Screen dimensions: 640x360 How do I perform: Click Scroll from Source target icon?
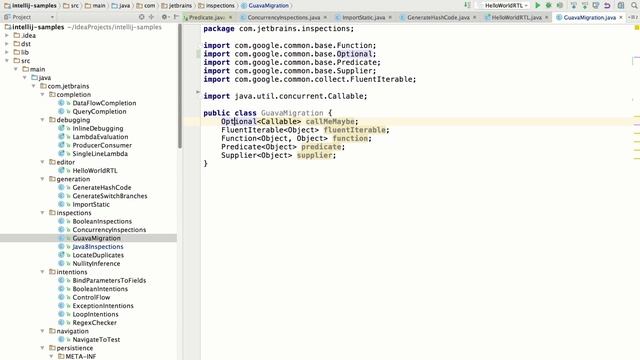click(x=142, y=17)
